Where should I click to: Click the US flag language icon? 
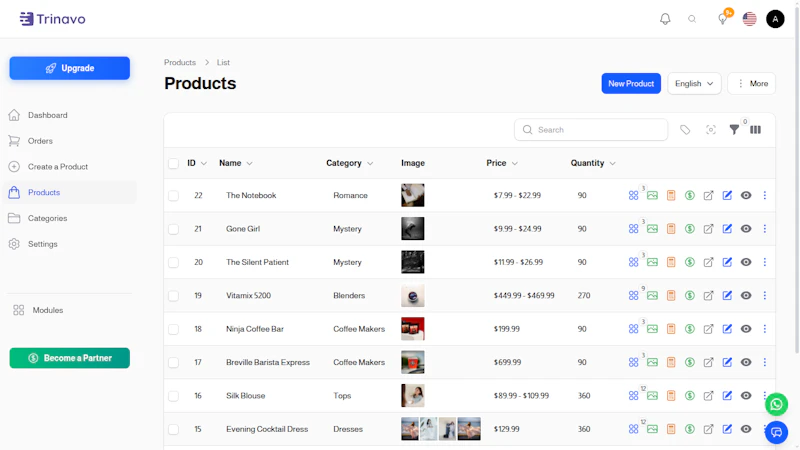(749, 19)
